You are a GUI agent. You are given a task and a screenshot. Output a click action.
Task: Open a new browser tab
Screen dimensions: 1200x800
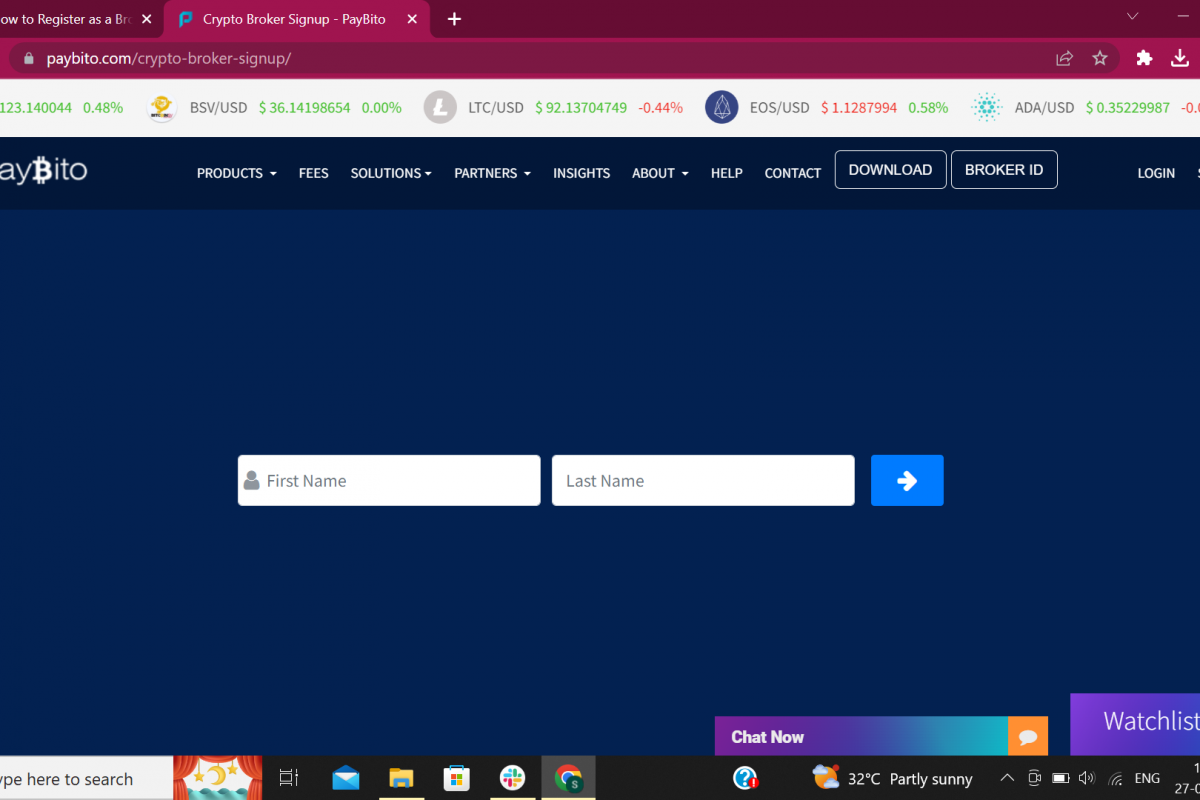[x=454, y=19]
